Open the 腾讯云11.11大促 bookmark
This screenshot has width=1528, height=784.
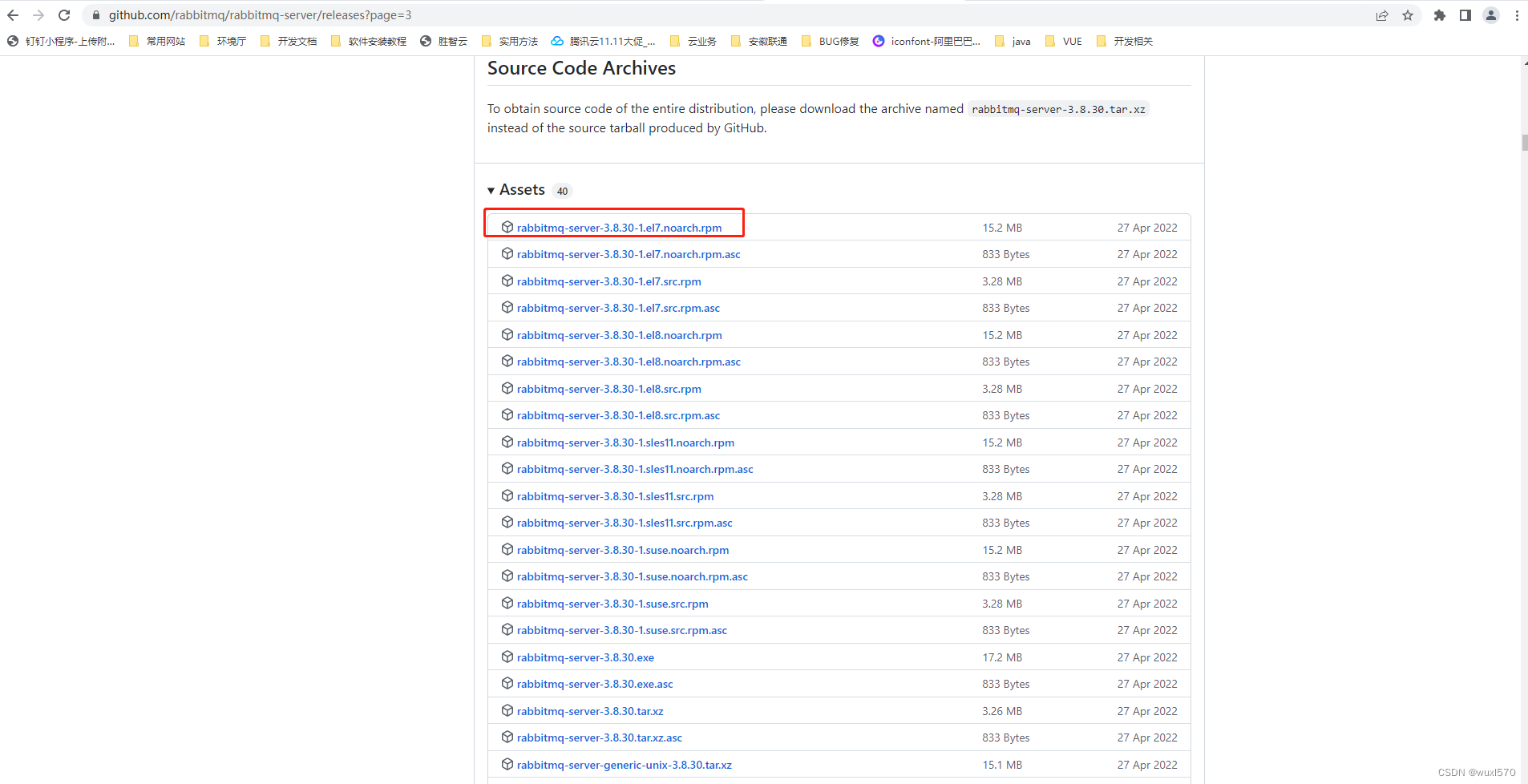pyautogui.click(x=603, y=41)
